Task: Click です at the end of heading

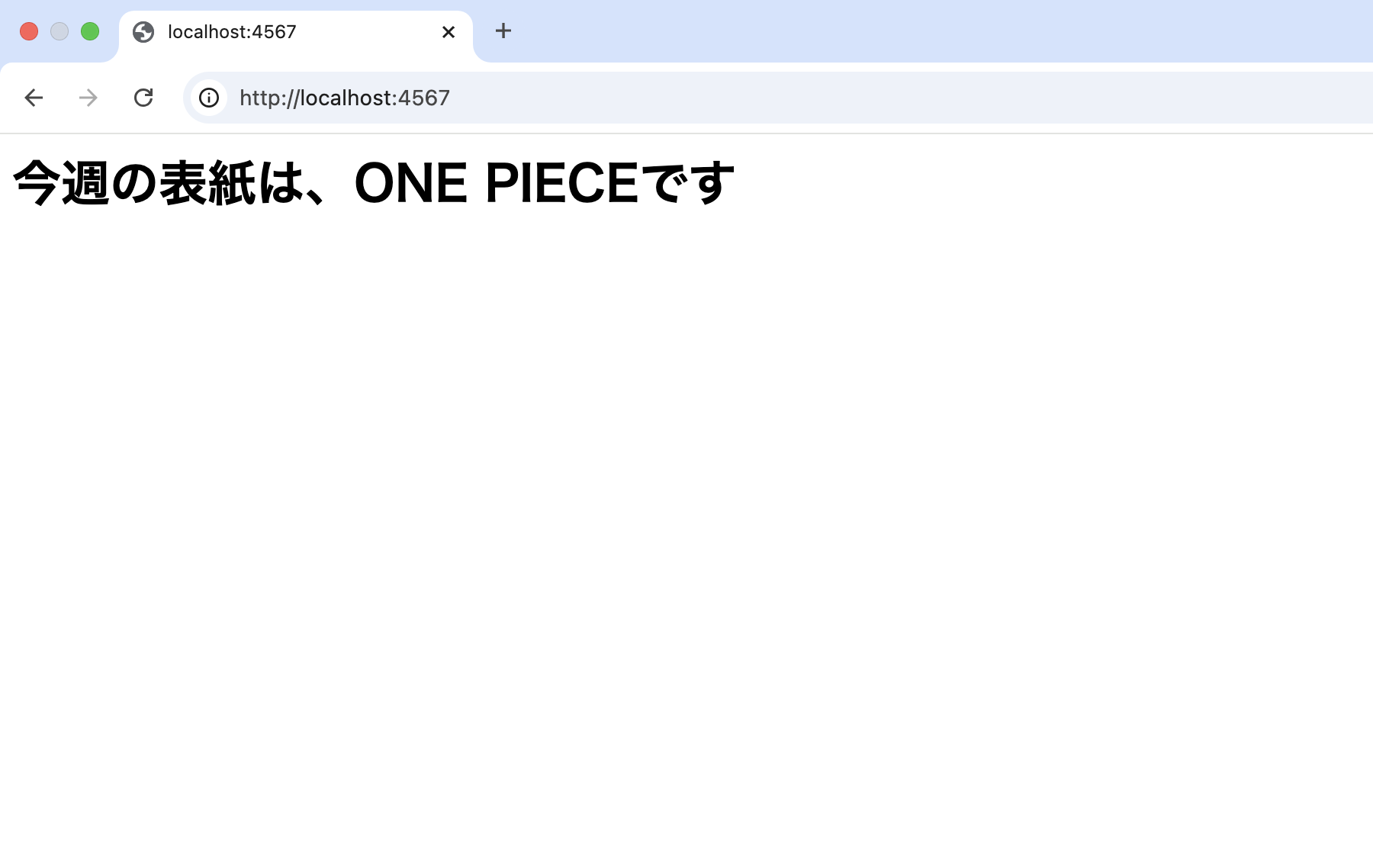Action: [688, 184]
